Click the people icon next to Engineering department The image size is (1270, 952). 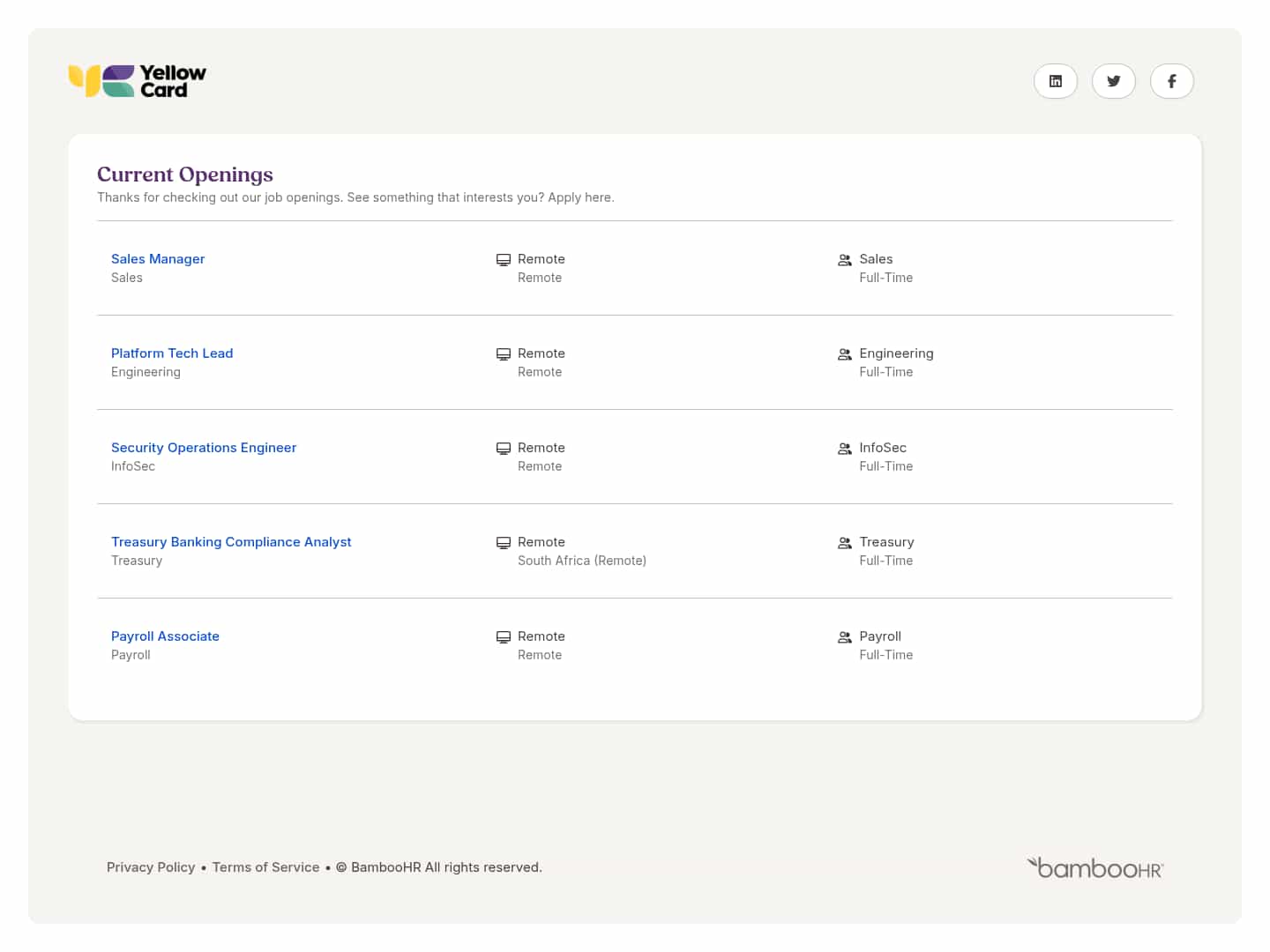(x=845, y=353)
